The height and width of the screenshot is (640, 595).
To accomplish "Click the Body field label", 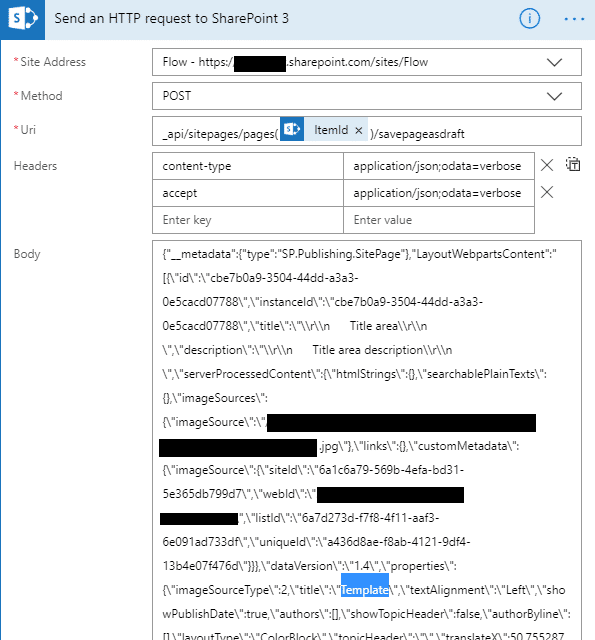I will pos(27,254).
